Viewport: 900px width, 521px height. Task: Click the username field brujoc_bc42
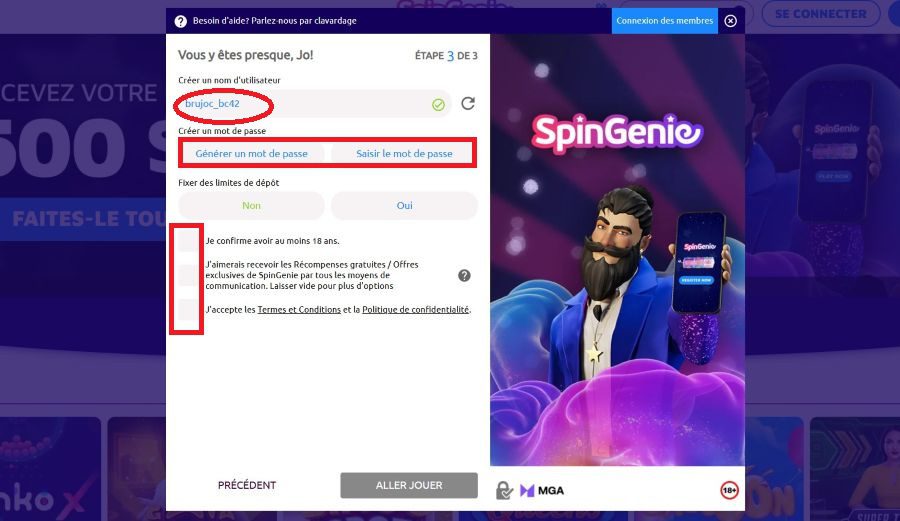click(x=315, y=104)
